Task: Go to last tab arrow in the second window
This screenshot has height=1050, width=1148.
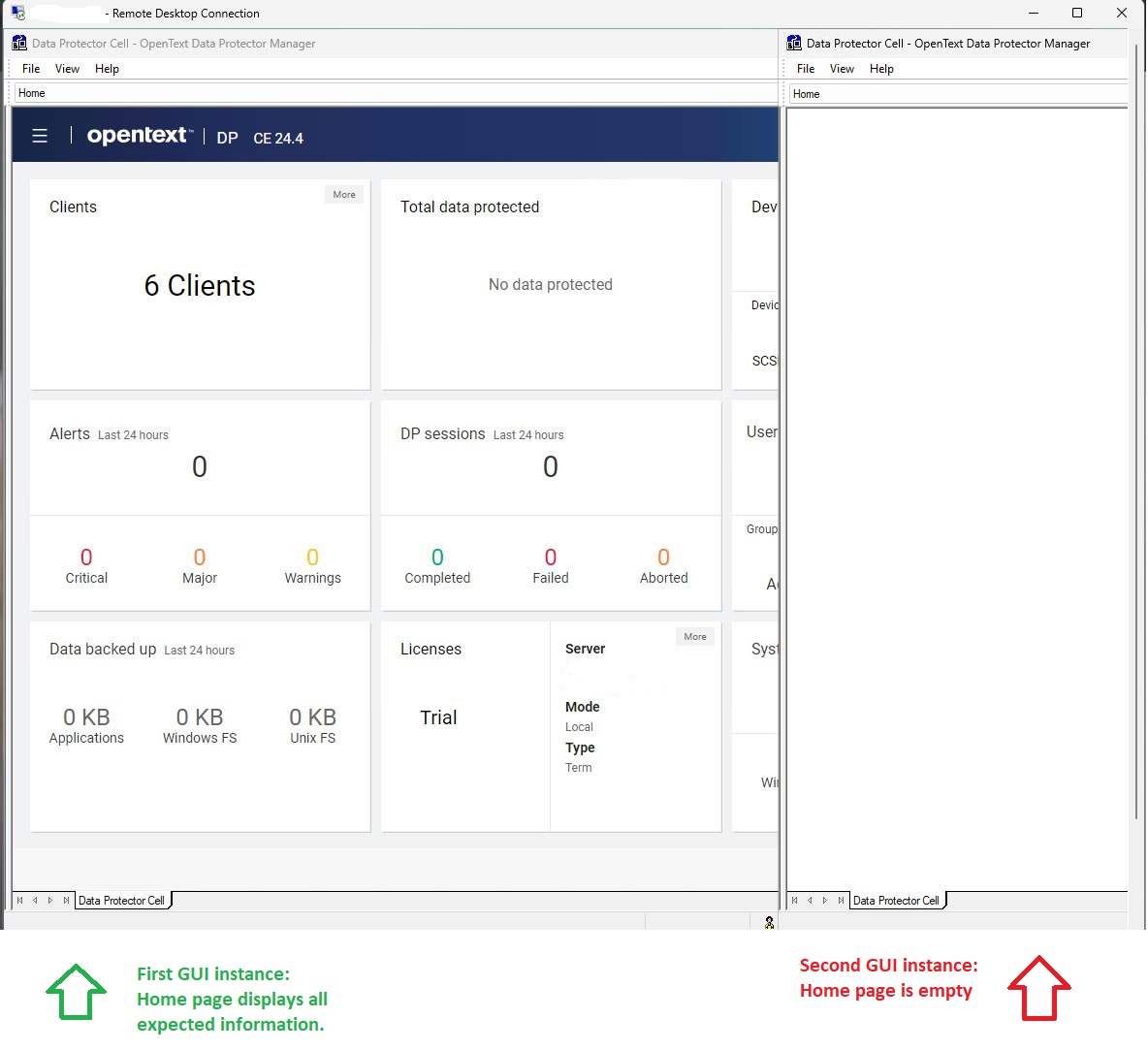Action: coord(841,901)
